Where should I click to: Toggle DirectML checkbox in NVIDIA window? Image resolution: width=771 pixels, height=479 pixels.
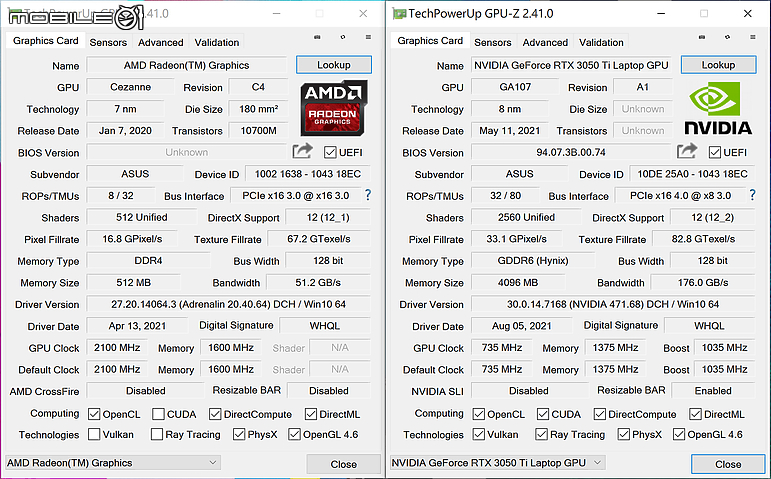click(x=695, y=414)
